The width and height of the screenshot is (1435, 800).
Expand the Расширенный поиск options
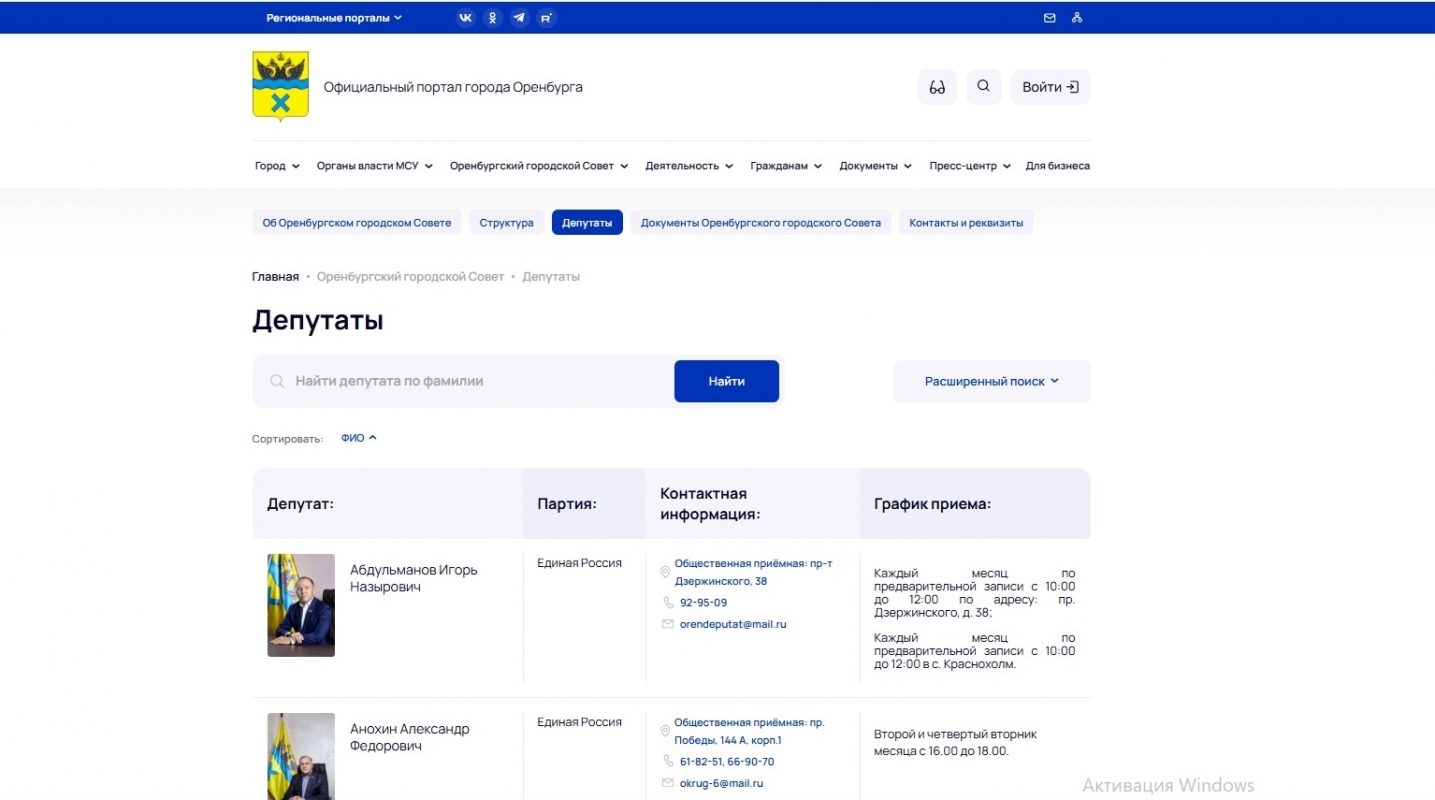(991, 381)
